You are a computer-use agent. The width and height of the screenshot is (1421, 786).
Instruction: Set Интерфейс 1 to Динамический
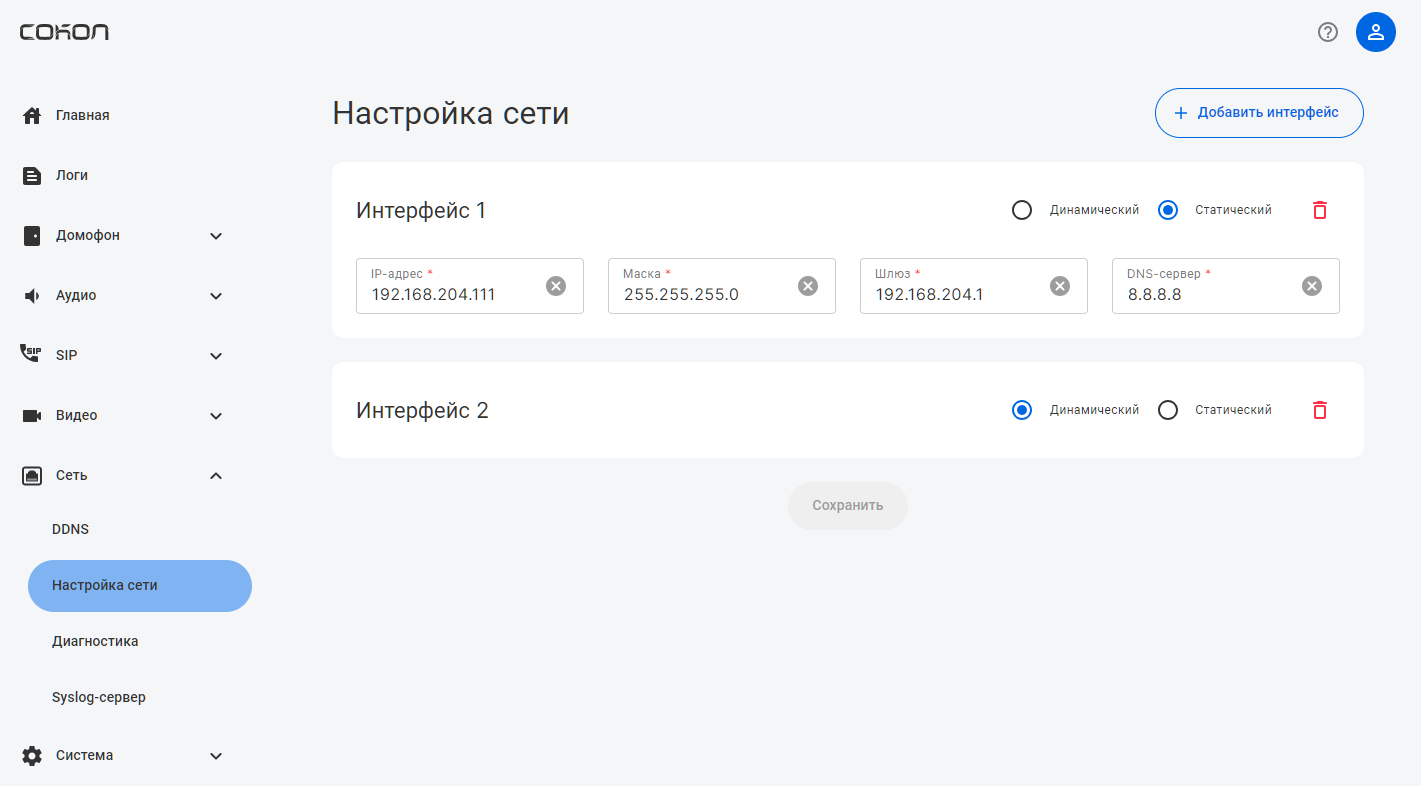pyautogui.click(x=1022, y=210)
